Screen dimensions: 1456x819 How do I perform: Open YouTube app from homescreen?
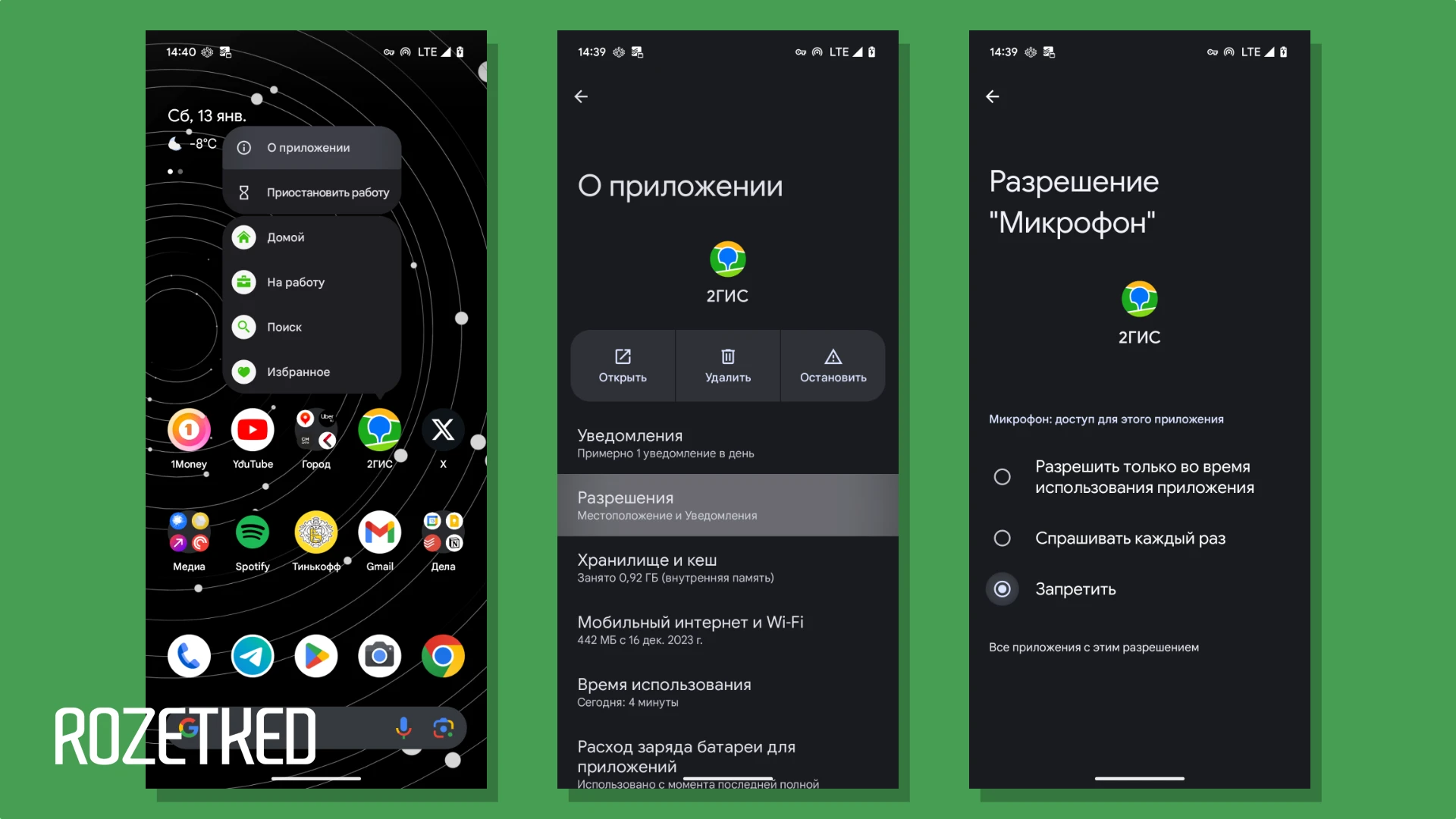(x=252, y=429)
